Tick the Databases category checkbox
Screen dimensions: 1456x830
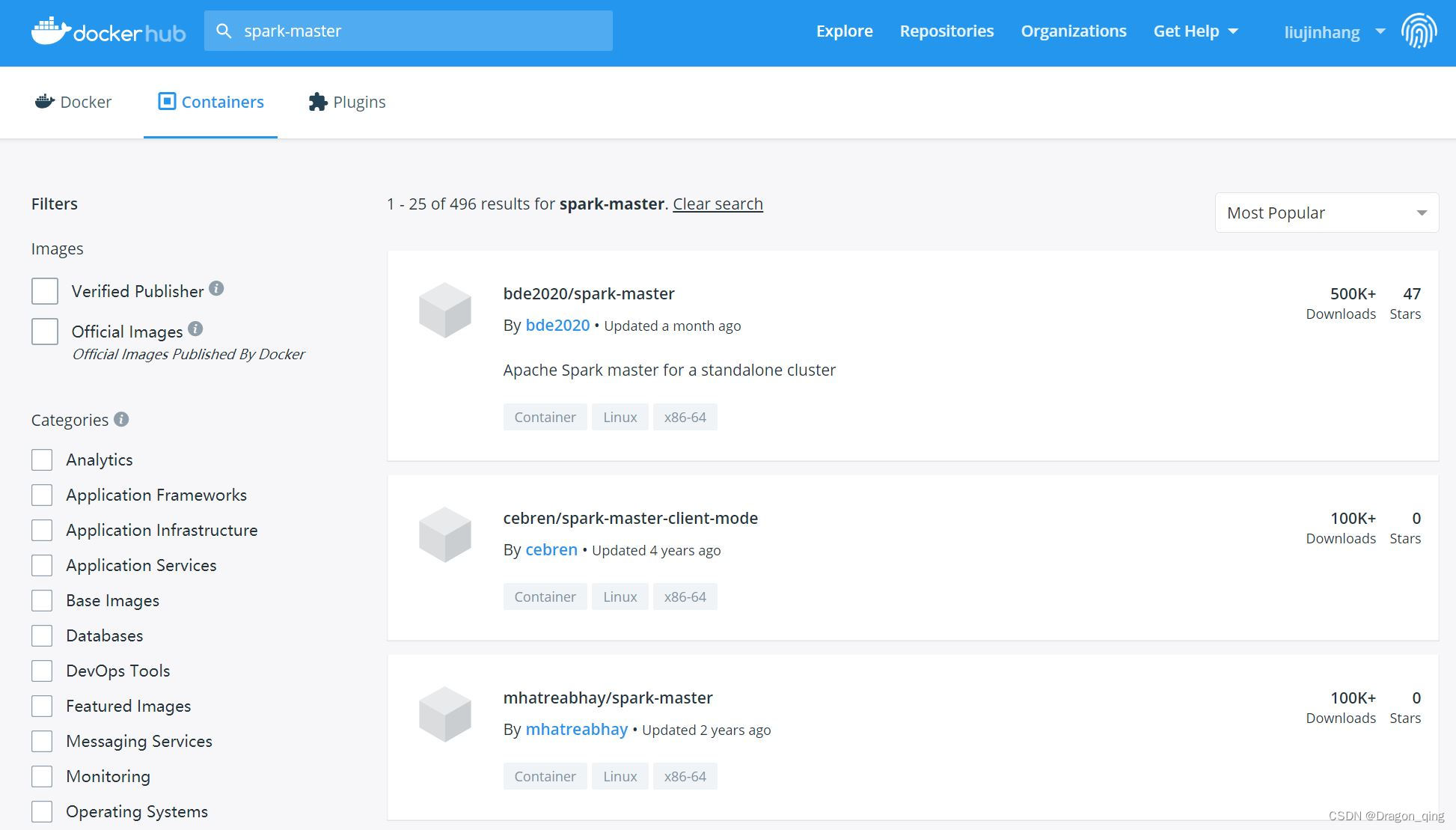coord(42,635)
